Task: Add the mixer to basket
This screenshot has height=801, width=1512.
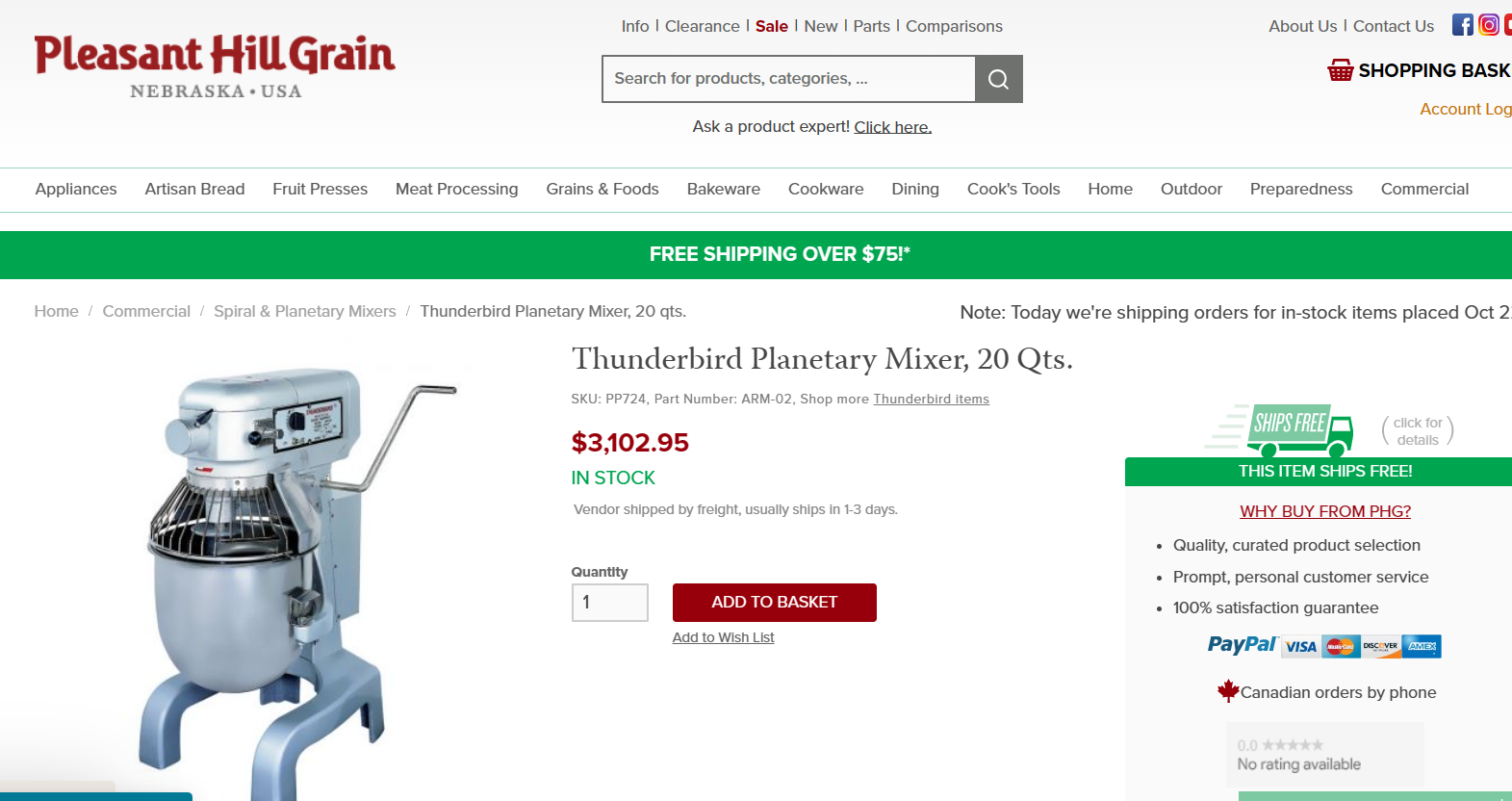Action: point(774,603)
